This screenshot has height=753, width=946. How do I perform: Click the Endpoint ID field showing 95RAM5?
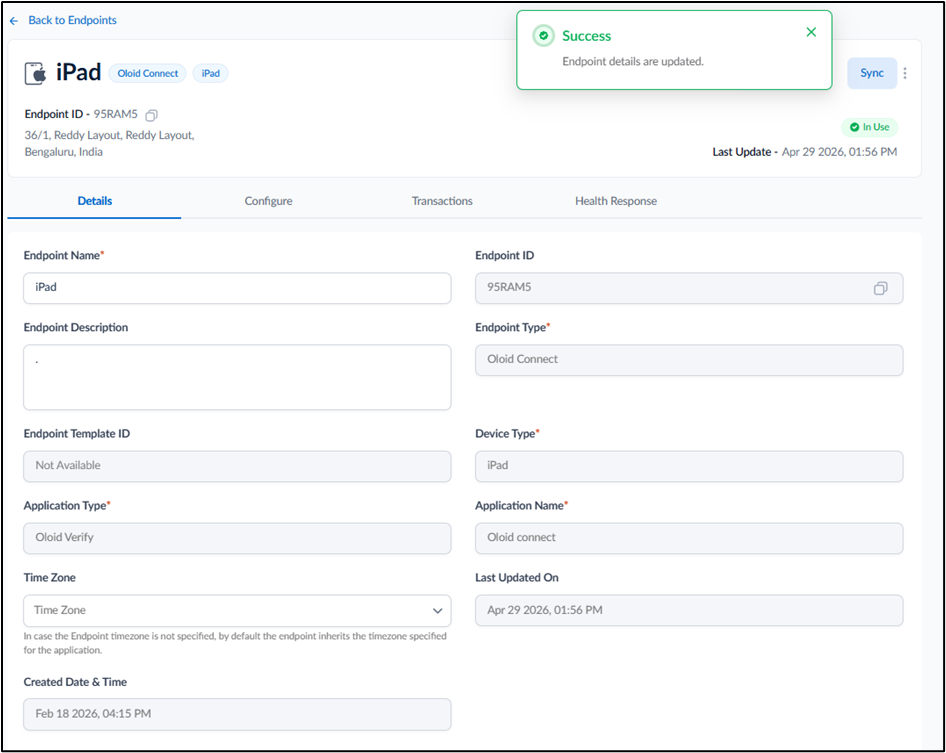689,288
